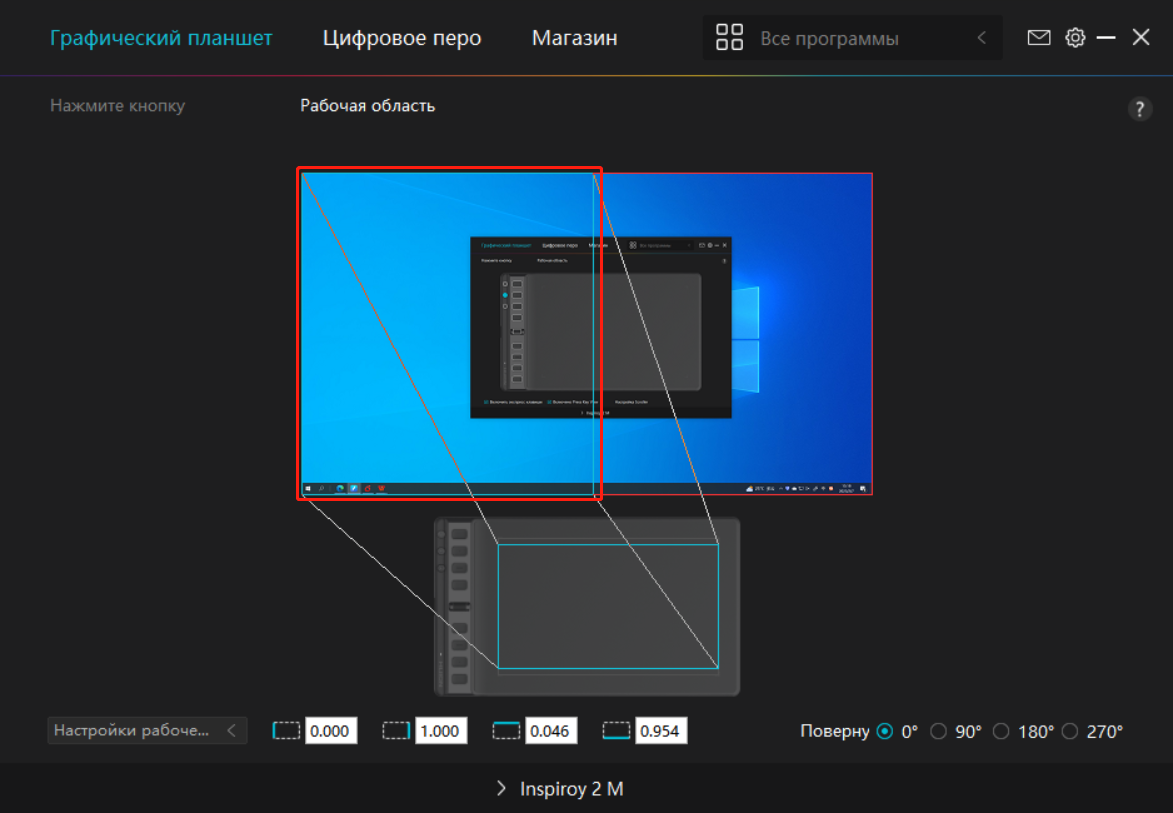The height and width of the screenshot is (813, 1173).
Task: Open the mail envelope icon
Action: click(1039, 38)
